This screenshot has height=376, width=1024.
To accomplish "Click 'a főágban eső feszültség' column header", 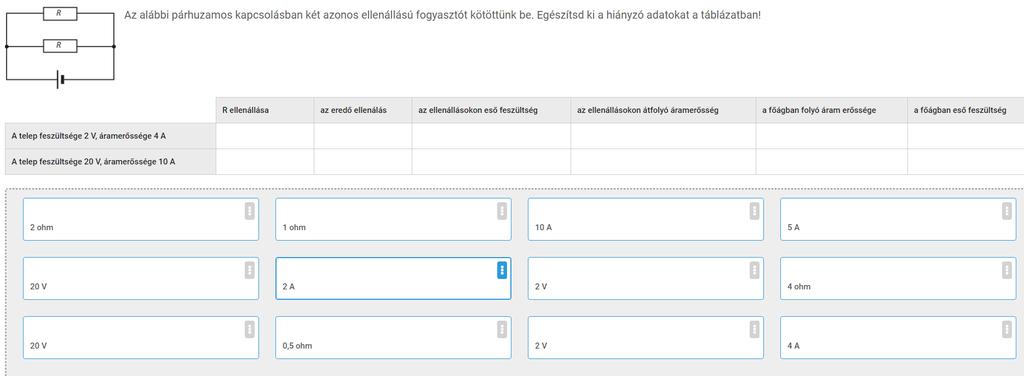I will click(x=966, y=110).
